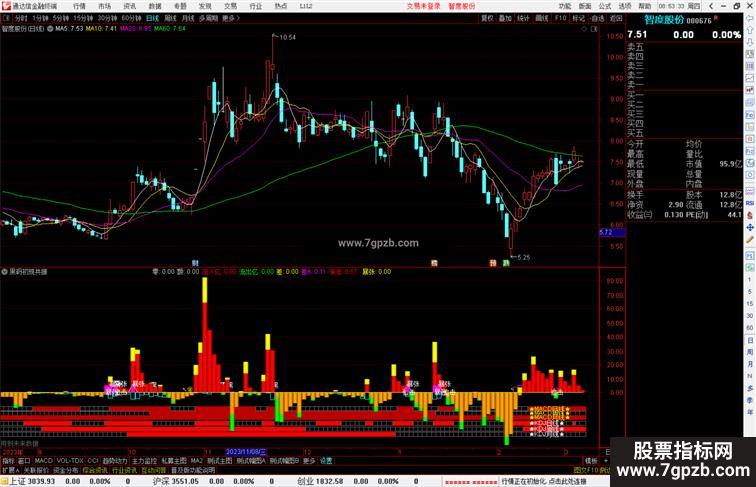Open the 多周期 view
The height and width of the screenshot is (487, 756).
(x=208, y=18)
